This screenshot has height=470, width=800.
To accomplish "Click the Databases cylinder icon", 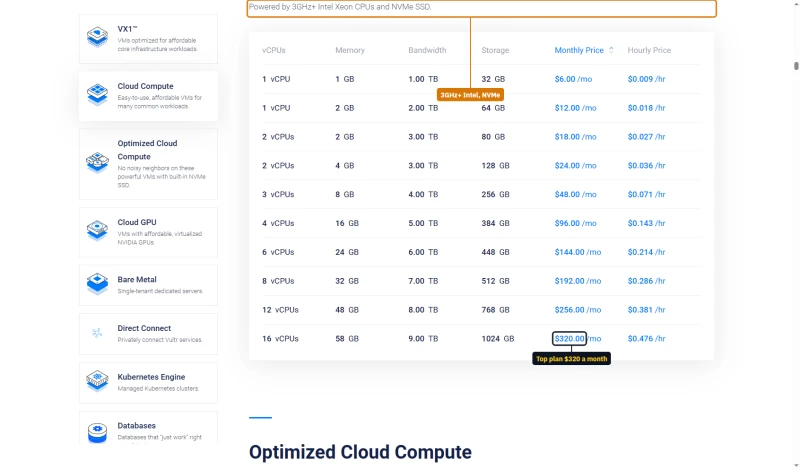I will pyautogui.click(x=97, y=432).
